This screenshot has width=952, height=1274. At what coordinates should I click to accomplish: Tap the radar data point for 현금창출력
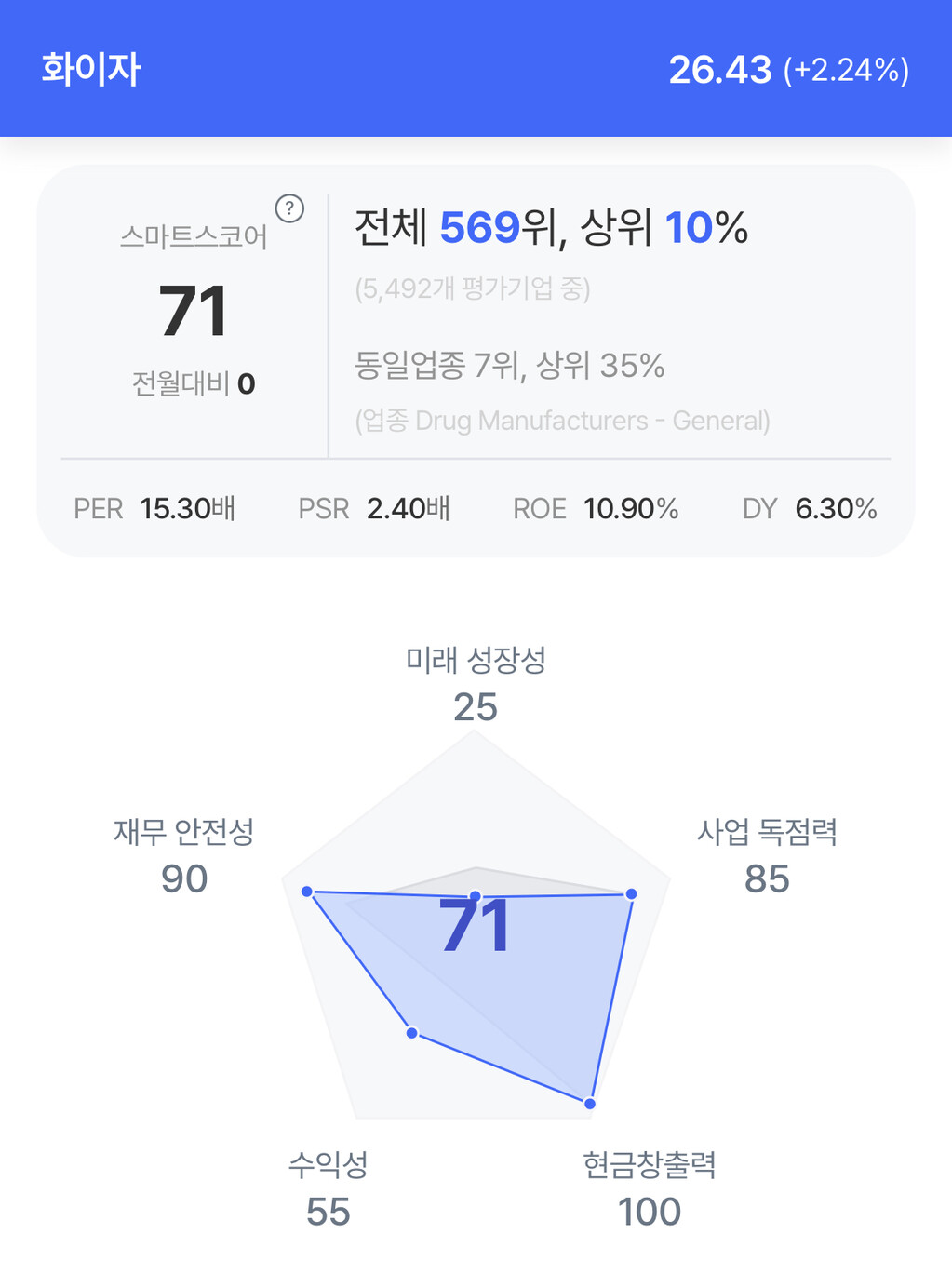[590, 1104]
